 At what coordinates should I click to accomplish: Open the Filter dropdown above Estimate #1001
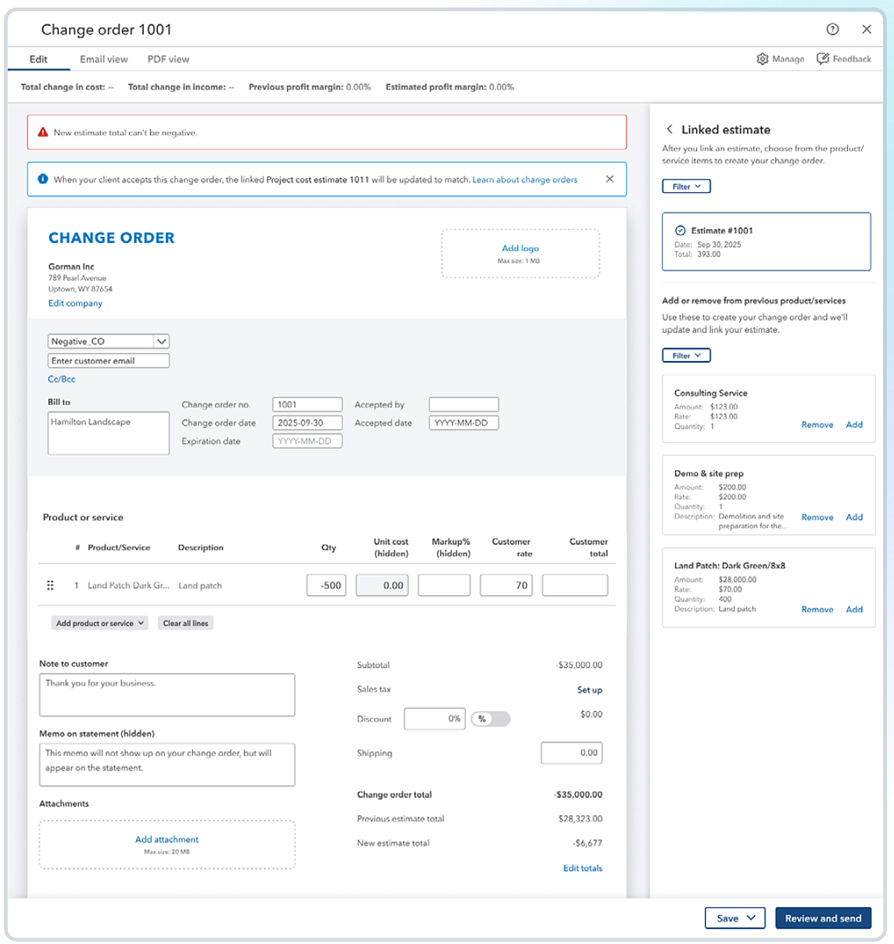click(x=686, y=186)
